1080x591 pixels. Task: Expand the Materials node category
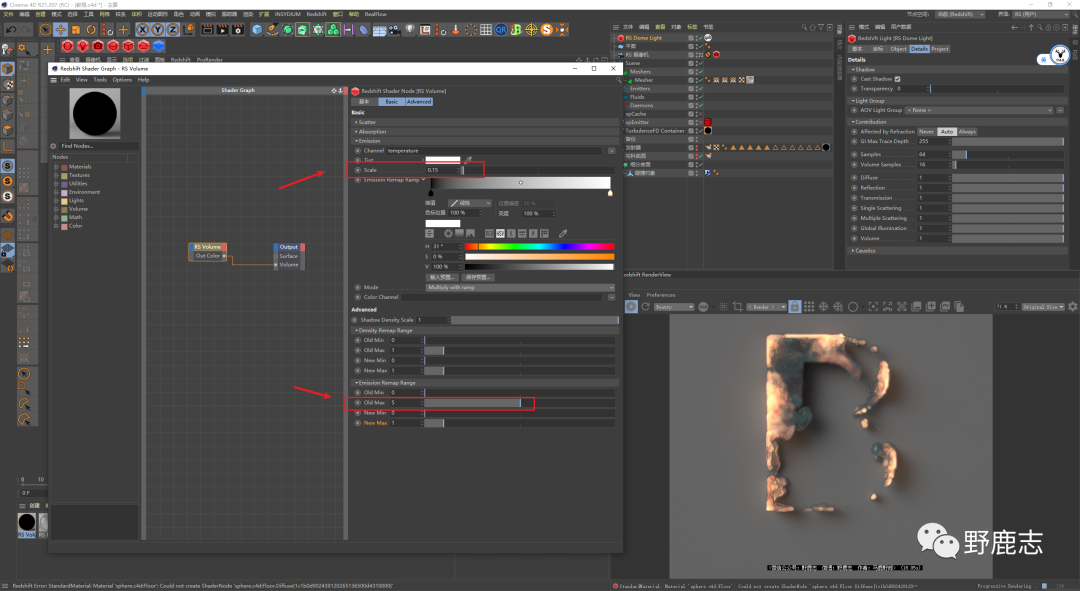coord(56,167)
